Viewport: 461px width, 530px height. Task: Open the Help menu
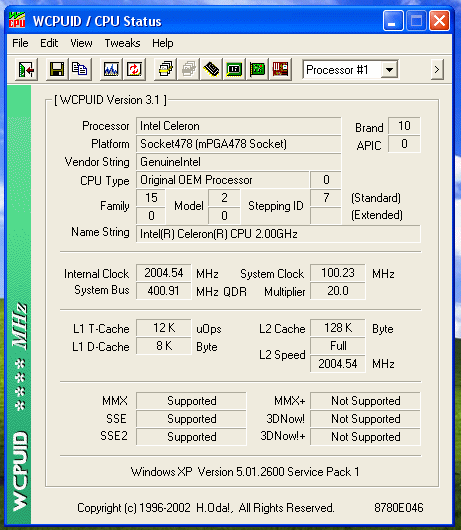coord(163,43)
